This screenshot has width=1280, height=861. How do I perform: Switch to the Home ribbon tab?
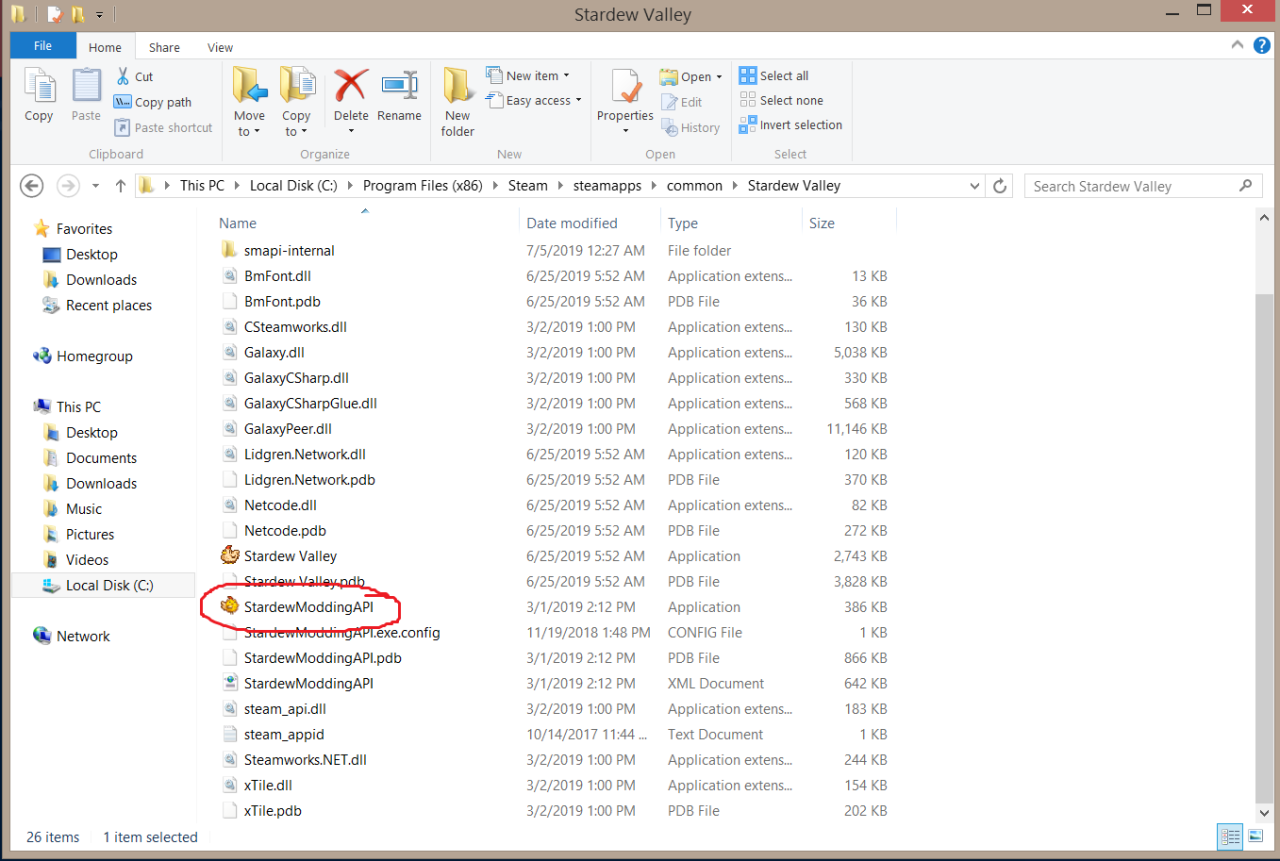pyautogui.click(x=105, y=47)
